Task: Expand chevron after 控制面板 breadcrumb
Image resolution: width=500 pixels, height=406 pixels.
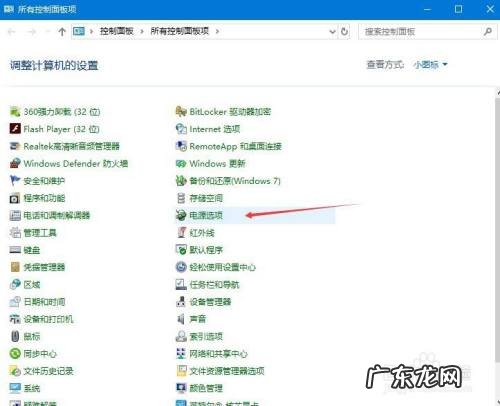Action: coord(142,31)
